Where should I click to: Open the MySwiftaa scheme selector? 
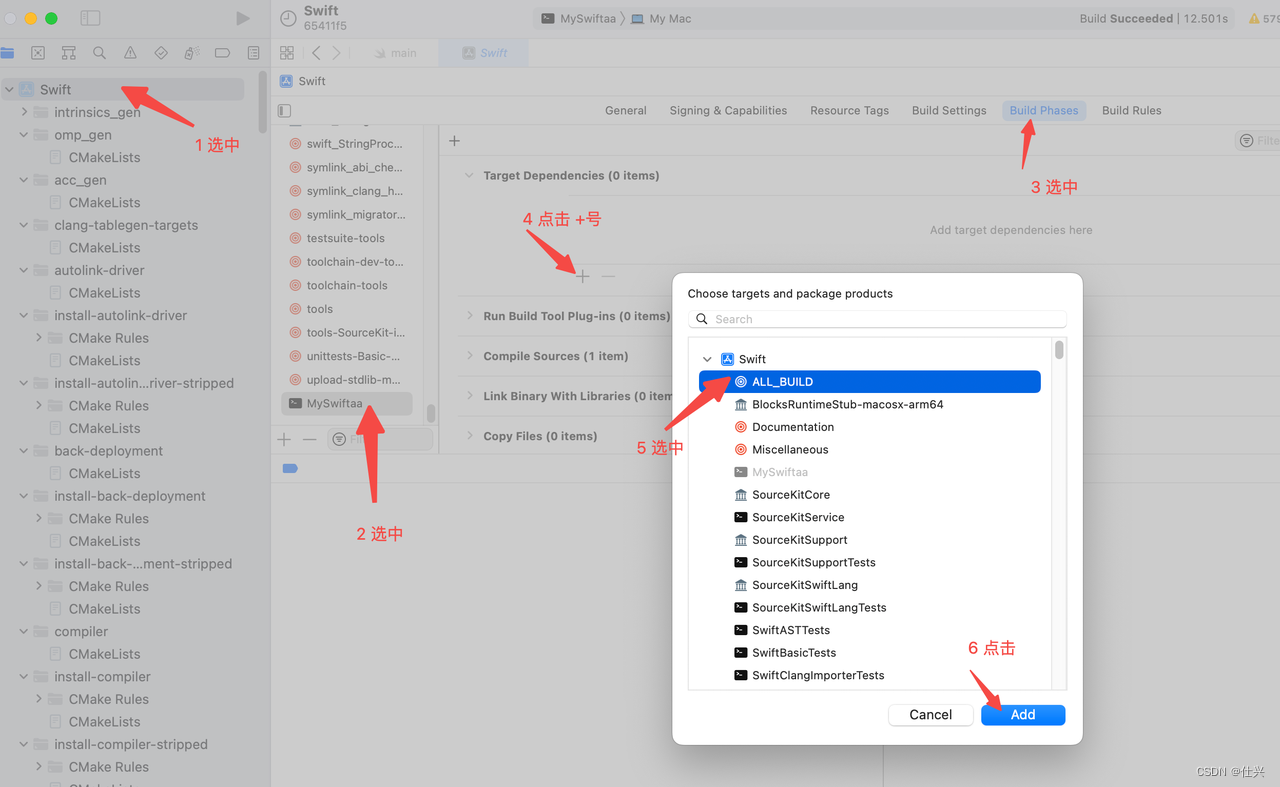click(x=578, y=19)
